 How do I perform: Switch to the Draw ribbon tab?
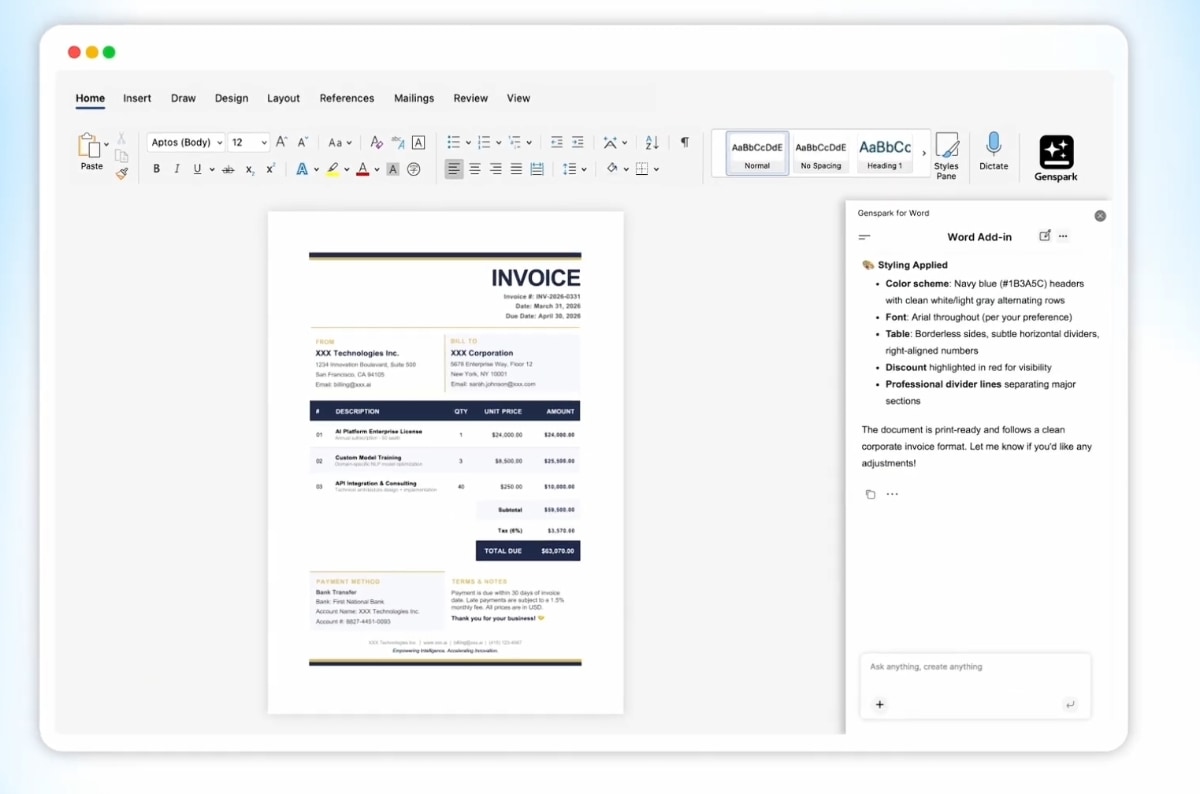[183, 98]
